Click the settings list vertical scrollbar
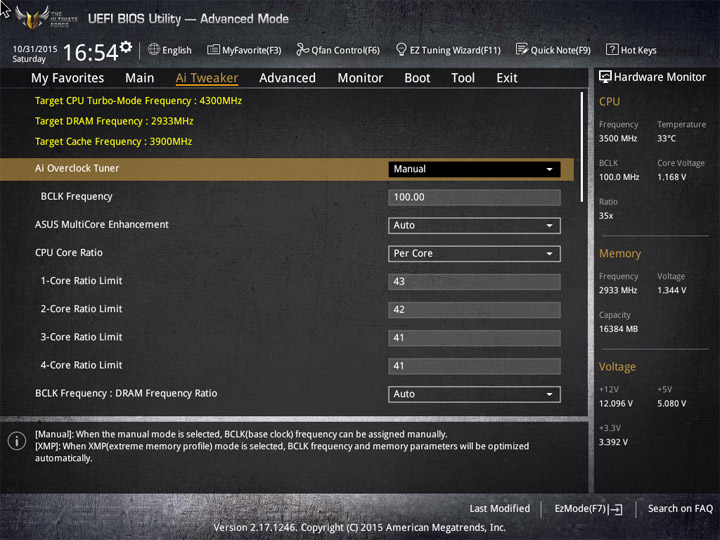The height and width of the screenshot is (540, 720). click(x=582, y=147)
